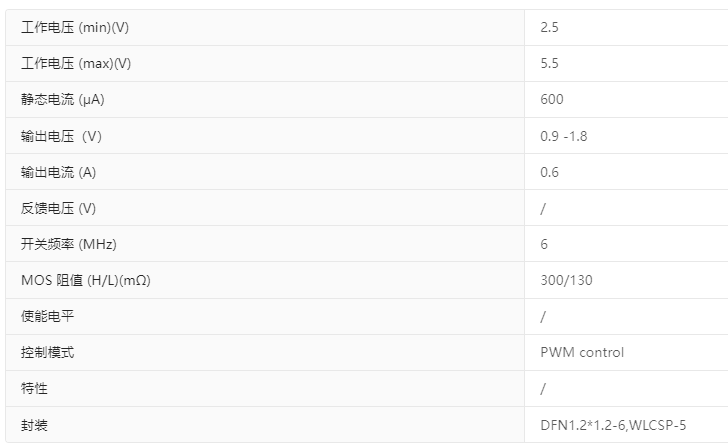Click the MOS 阻值 (H/L)(mΩ) label
Screen dimensions: 728x448
click(x=86, y=280)
